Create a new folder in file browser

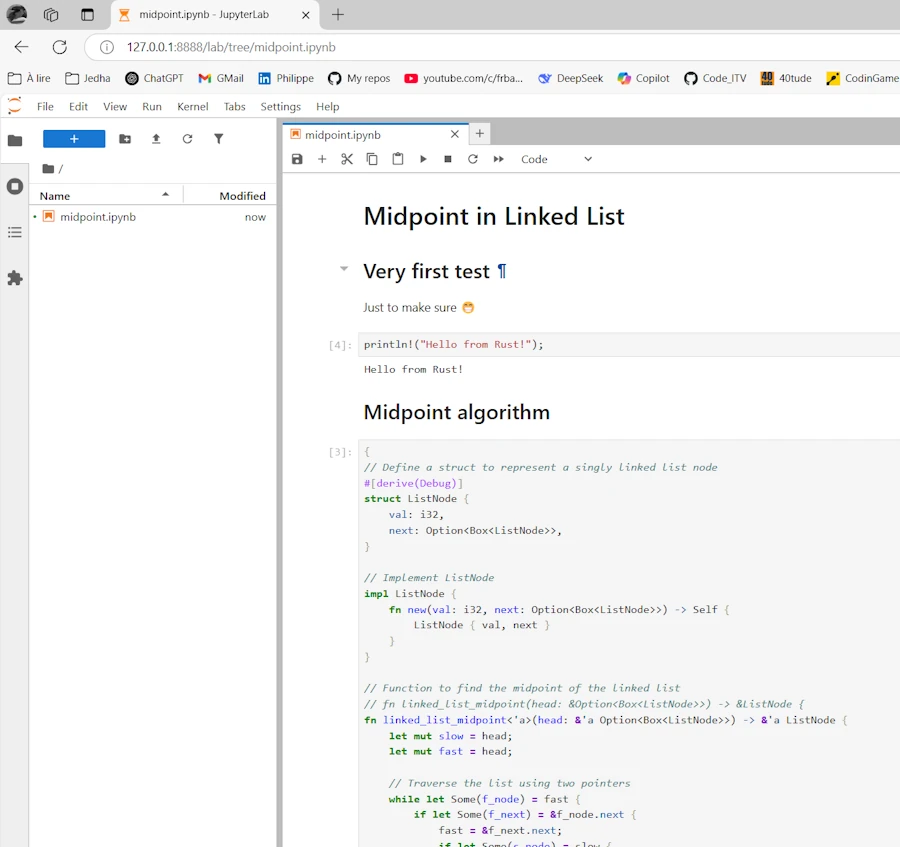point(125,139)
